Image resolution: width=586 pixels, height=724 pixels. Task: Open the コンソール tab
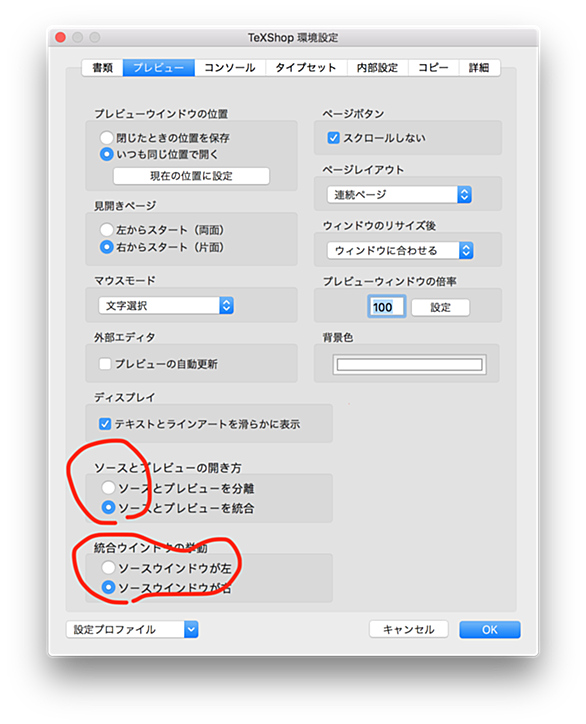[230, 67]
